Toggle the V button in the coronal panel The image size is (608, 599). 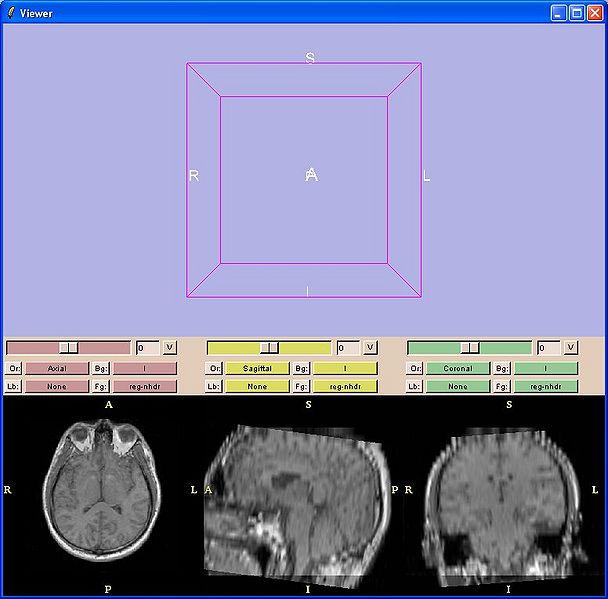click(x=570, y=348)
